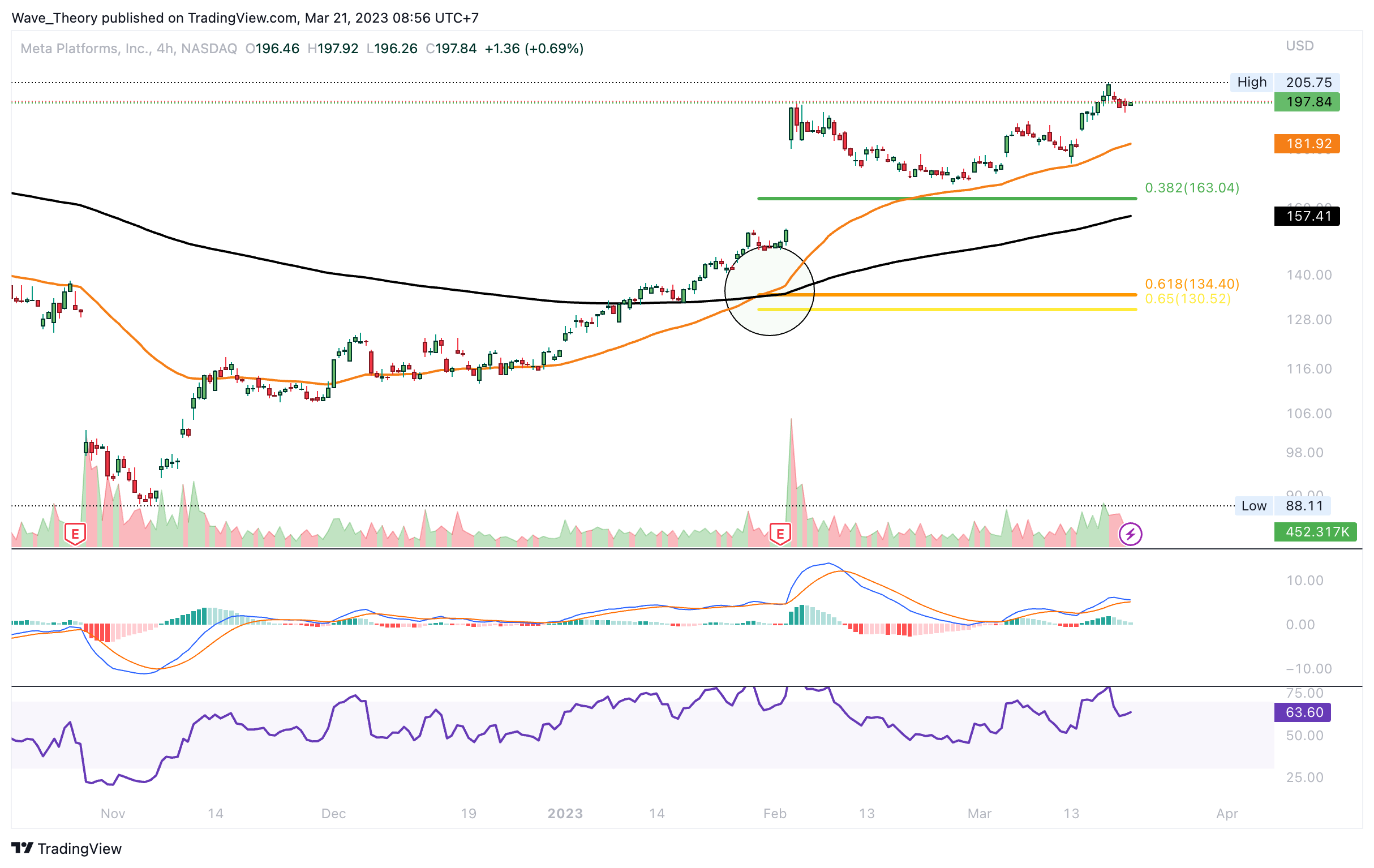Click the Meta Platforms, Inc. symbol title

point(85,49)
